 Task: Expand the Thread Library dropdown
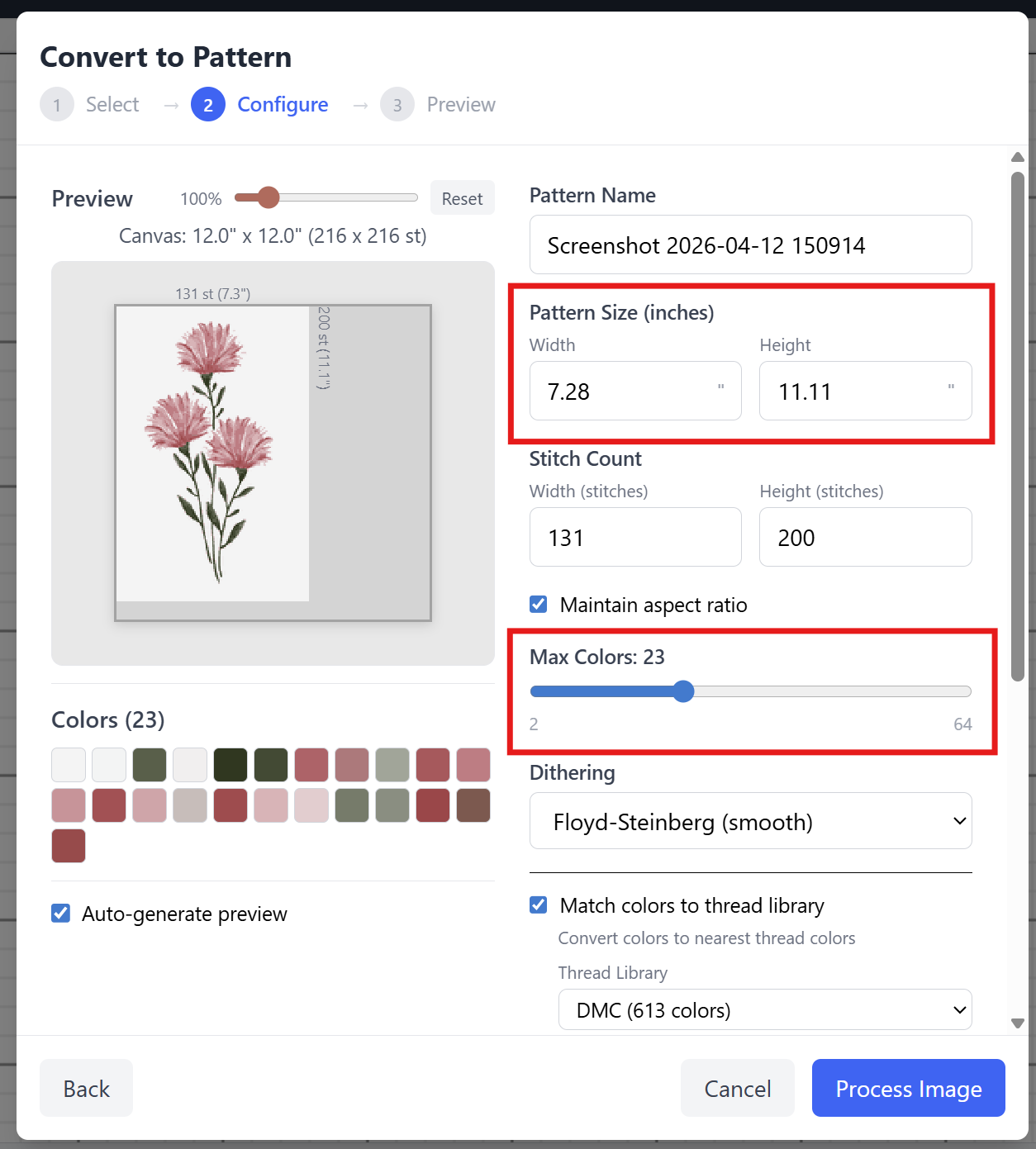point(765,1010)
